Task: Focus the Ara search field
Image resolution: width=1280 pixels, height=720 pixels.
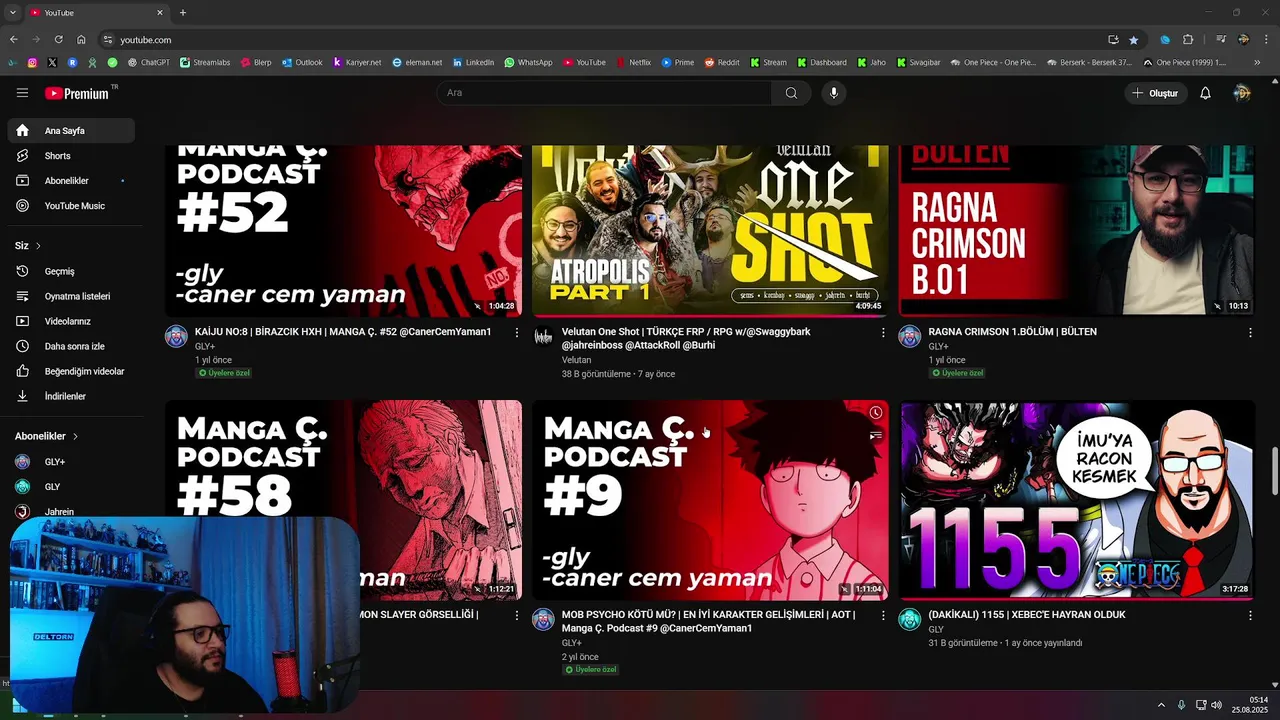Action: 604,93
